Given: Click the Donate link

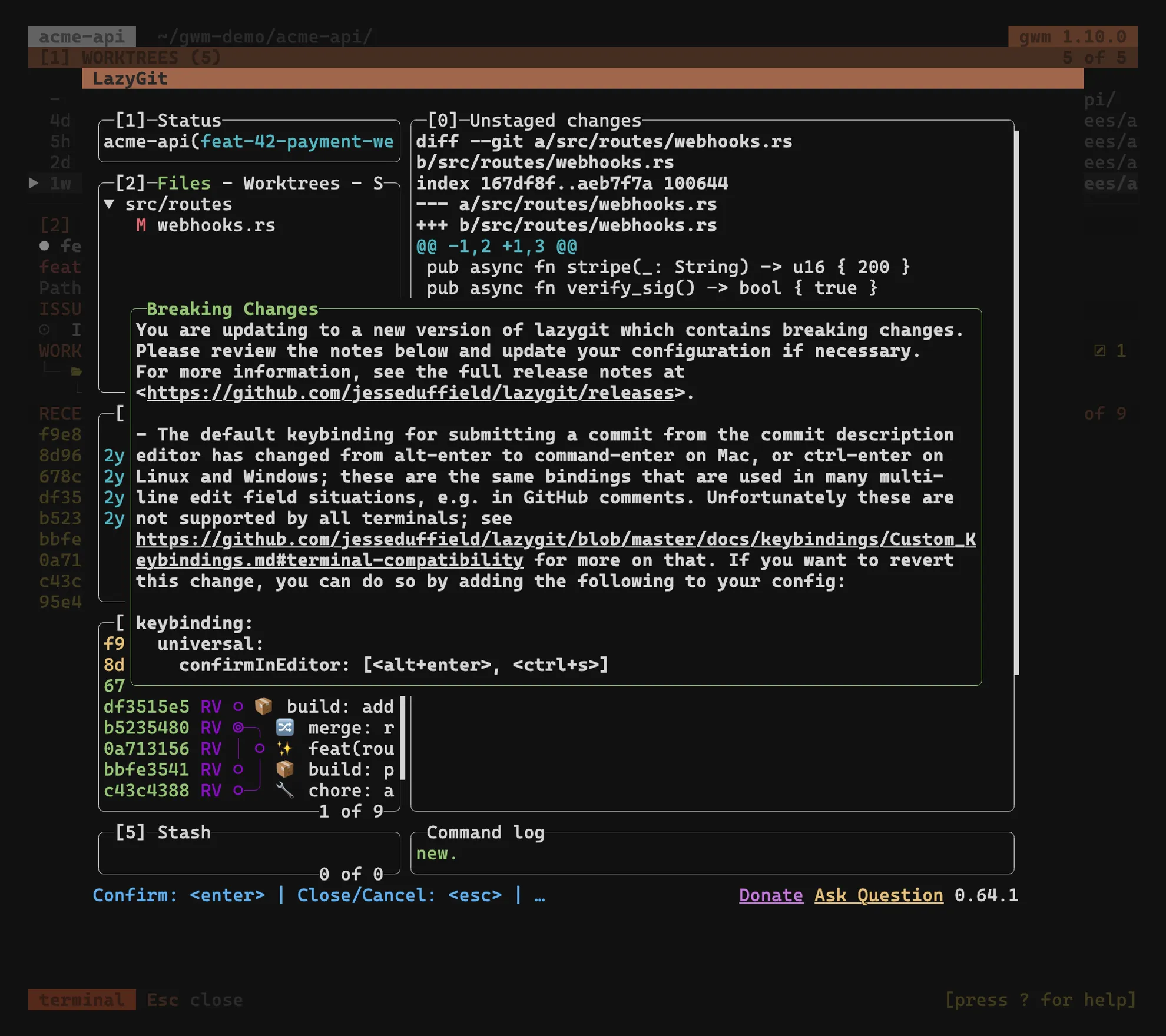Looking at the screenshot, I should point(771,895).
